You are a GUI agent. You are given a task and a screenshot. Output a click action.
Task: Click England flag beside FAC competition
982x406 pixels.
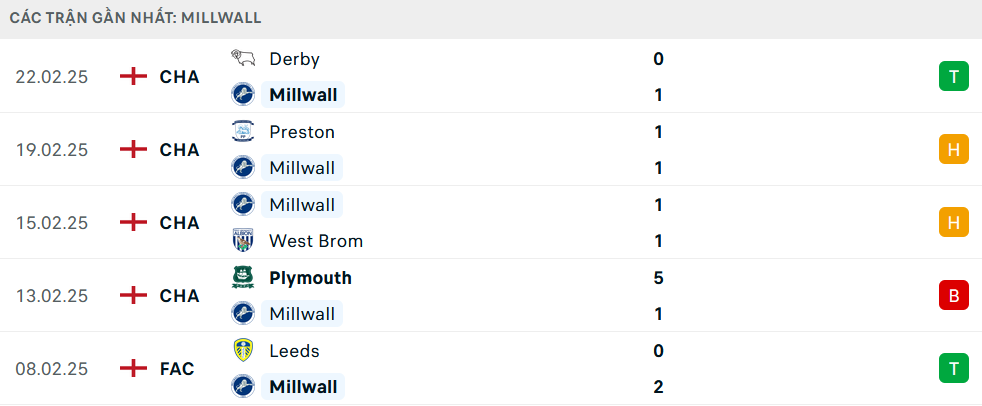[133, 369]
